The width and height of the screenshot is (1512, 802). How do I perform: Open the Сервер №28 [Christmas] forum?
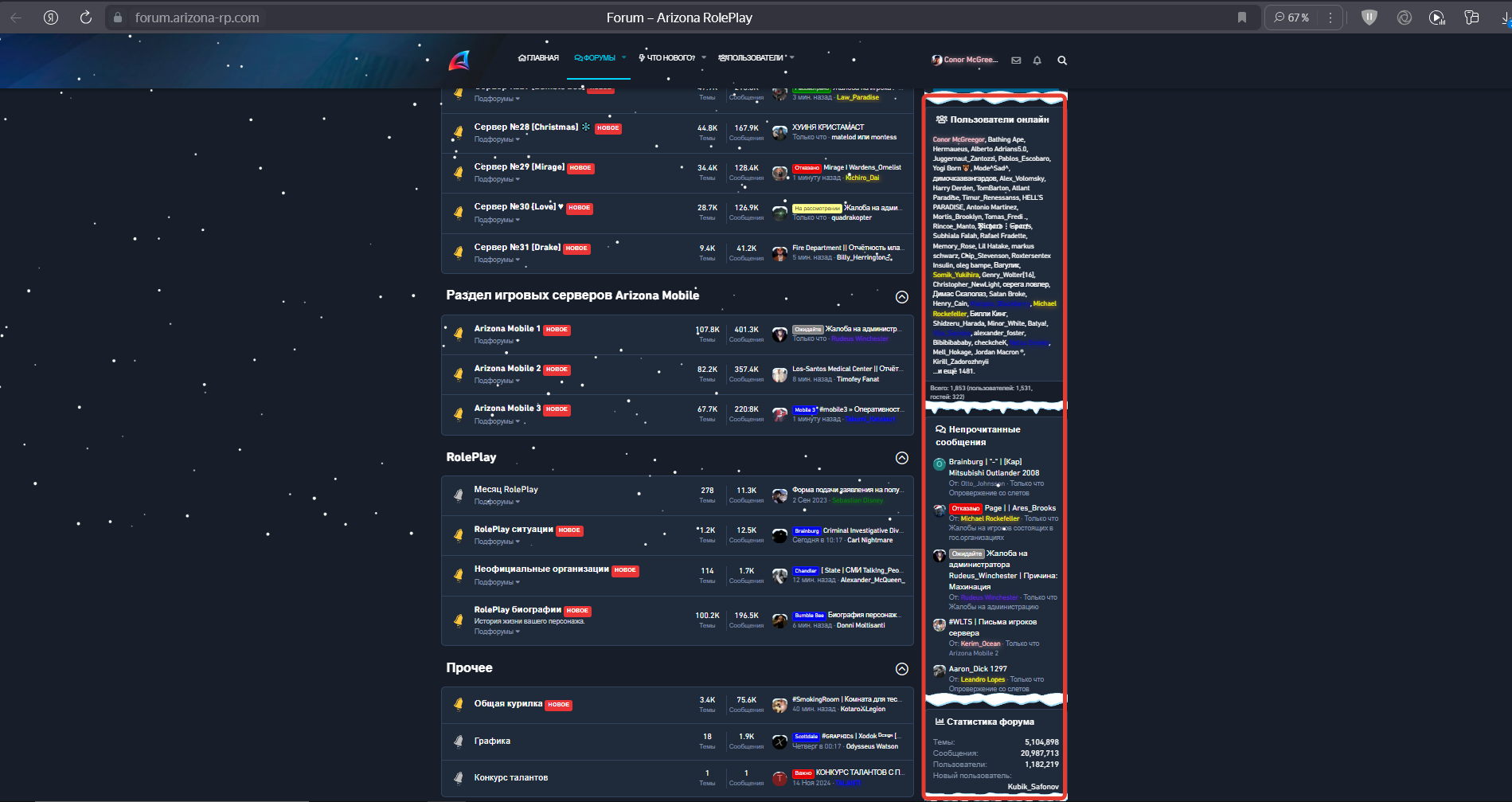click(526, 127)
